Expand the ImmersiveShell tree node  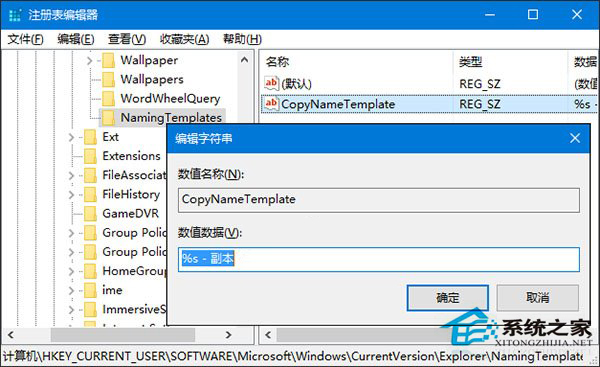(71, 309)
